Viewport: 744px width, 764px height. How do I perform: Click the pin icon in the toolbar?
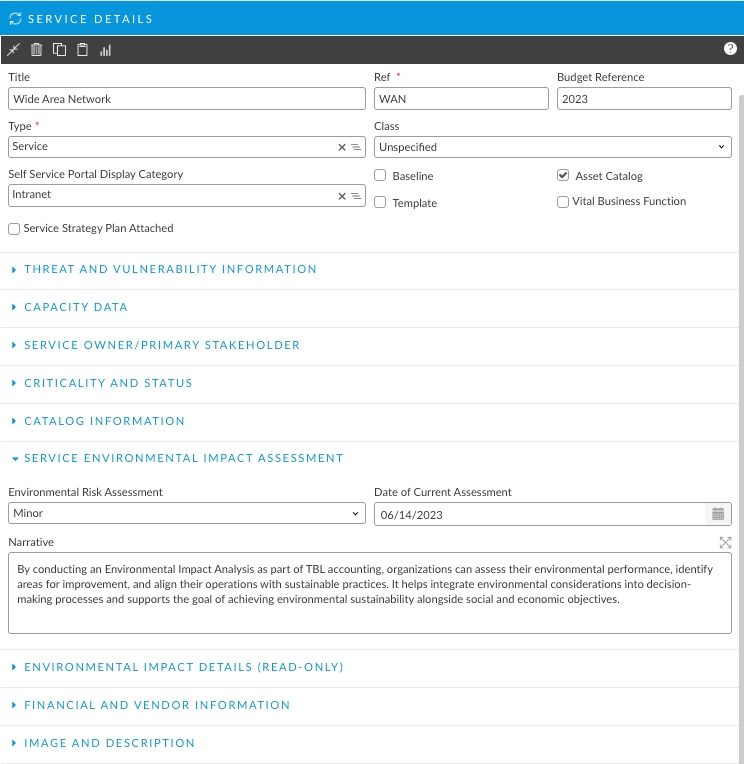click(x=13, y=49)
